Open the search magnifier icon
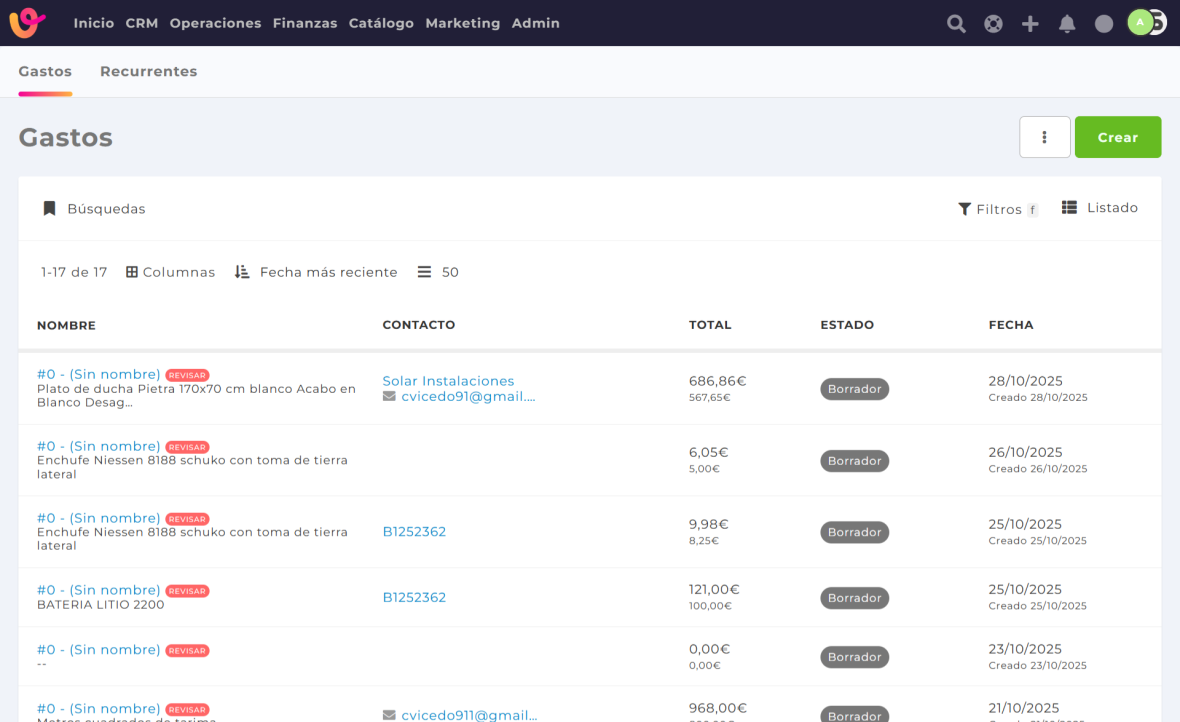Screen dimensions: 1180x722 [x=956, y=24]
